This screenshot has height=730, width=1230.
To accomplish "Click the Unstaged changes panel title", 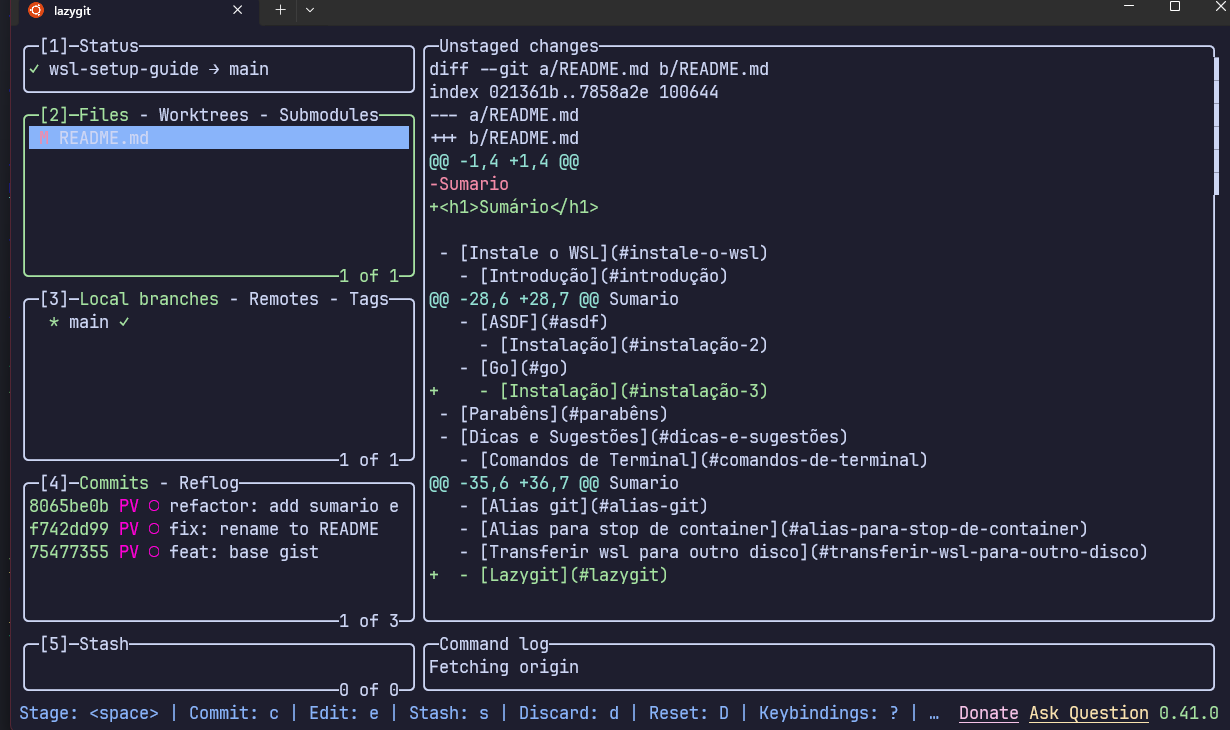I will tap(519, 46).
